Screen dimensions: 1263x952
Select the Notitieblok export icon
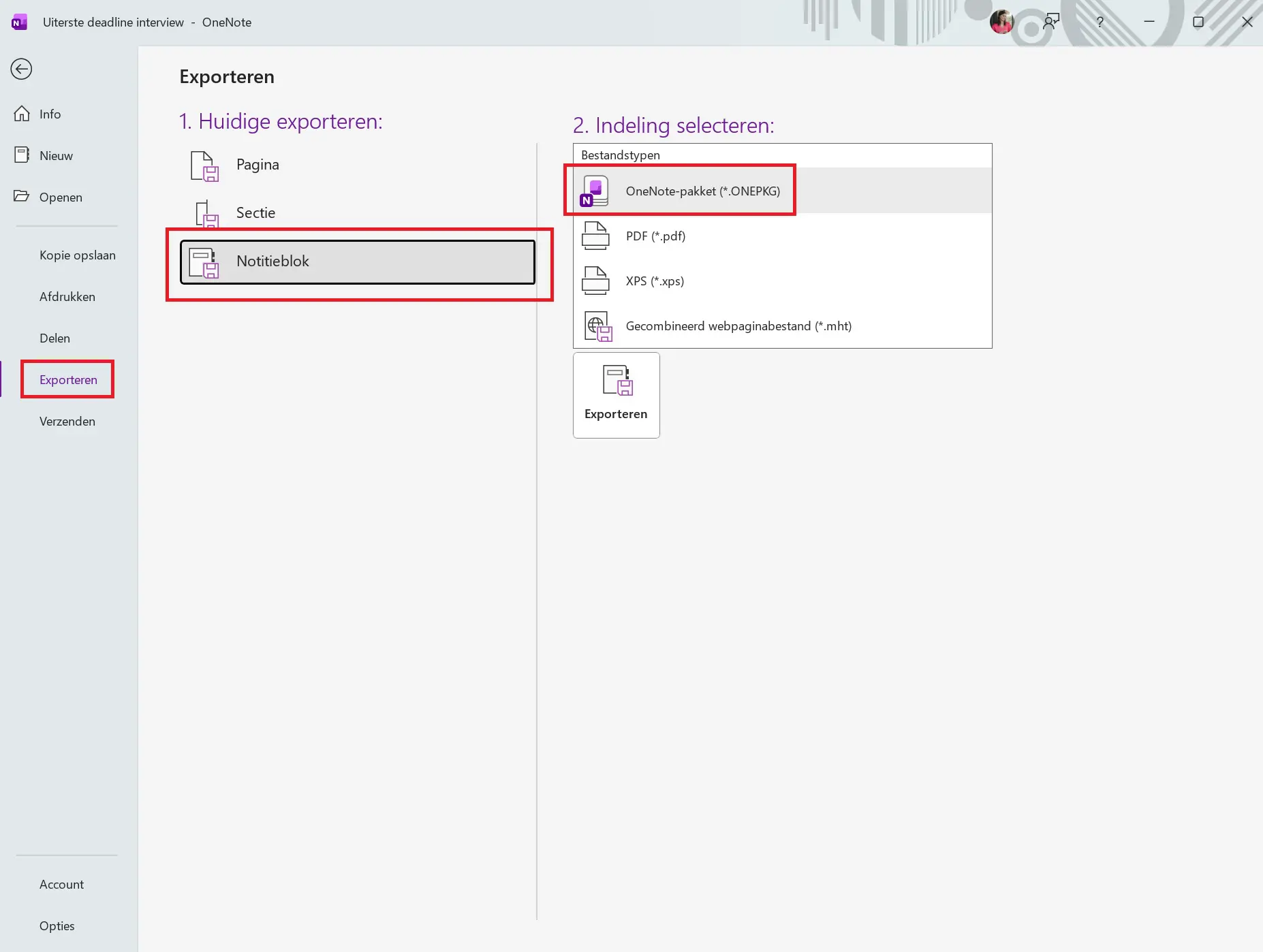206,261
